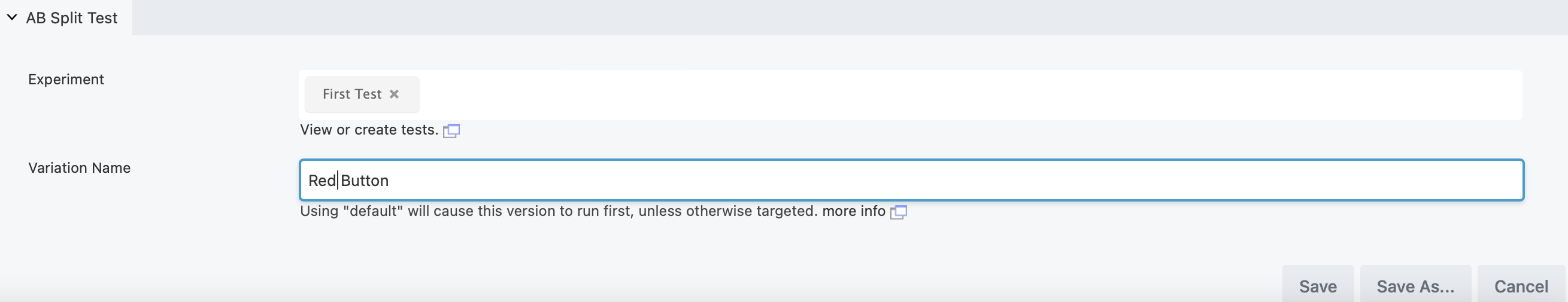Choose the Save As... button
Screen dimensions: 1568x302
click(1415, 286)
